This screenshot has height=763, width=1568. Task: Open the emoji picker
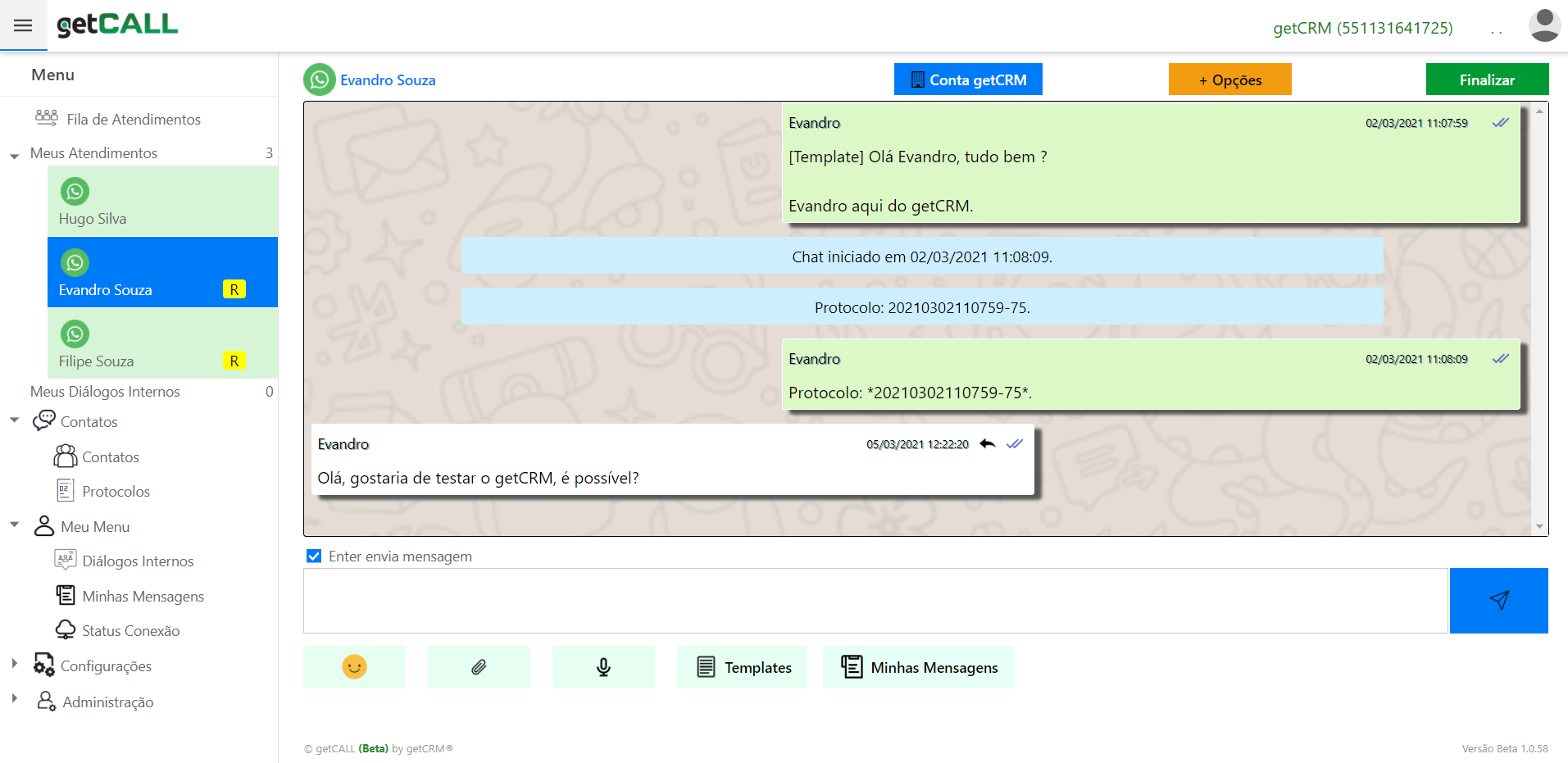354,667
